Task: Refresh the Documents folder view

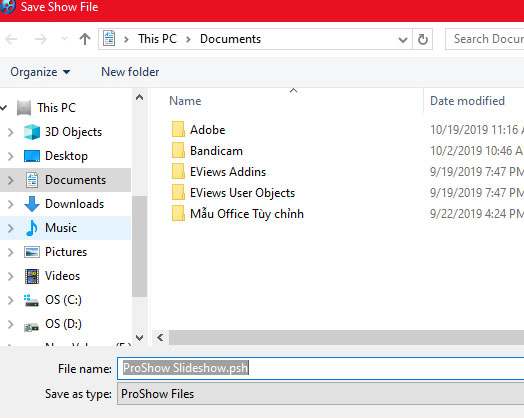Action: click(x=423, y=39)
